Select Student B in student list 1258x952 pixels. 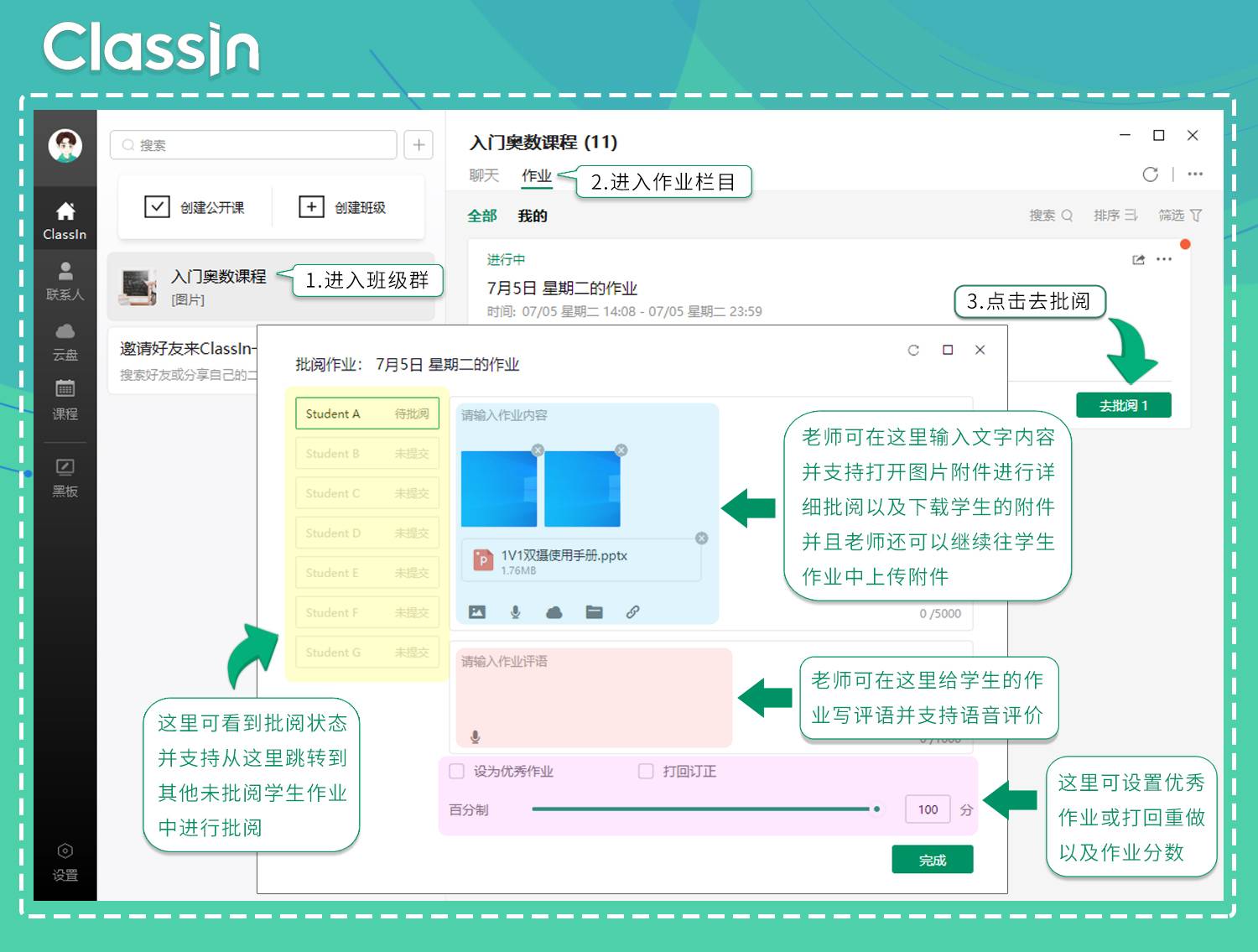click(367, 454)
